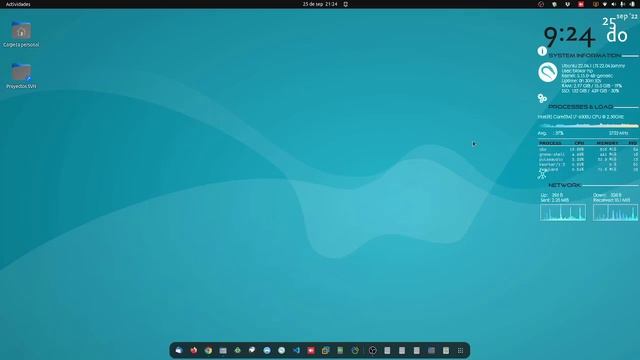Click the upload traffic graph in NETWORK widget
The width and height of the screenshot is (640, 360).
(x=563, y=212)
